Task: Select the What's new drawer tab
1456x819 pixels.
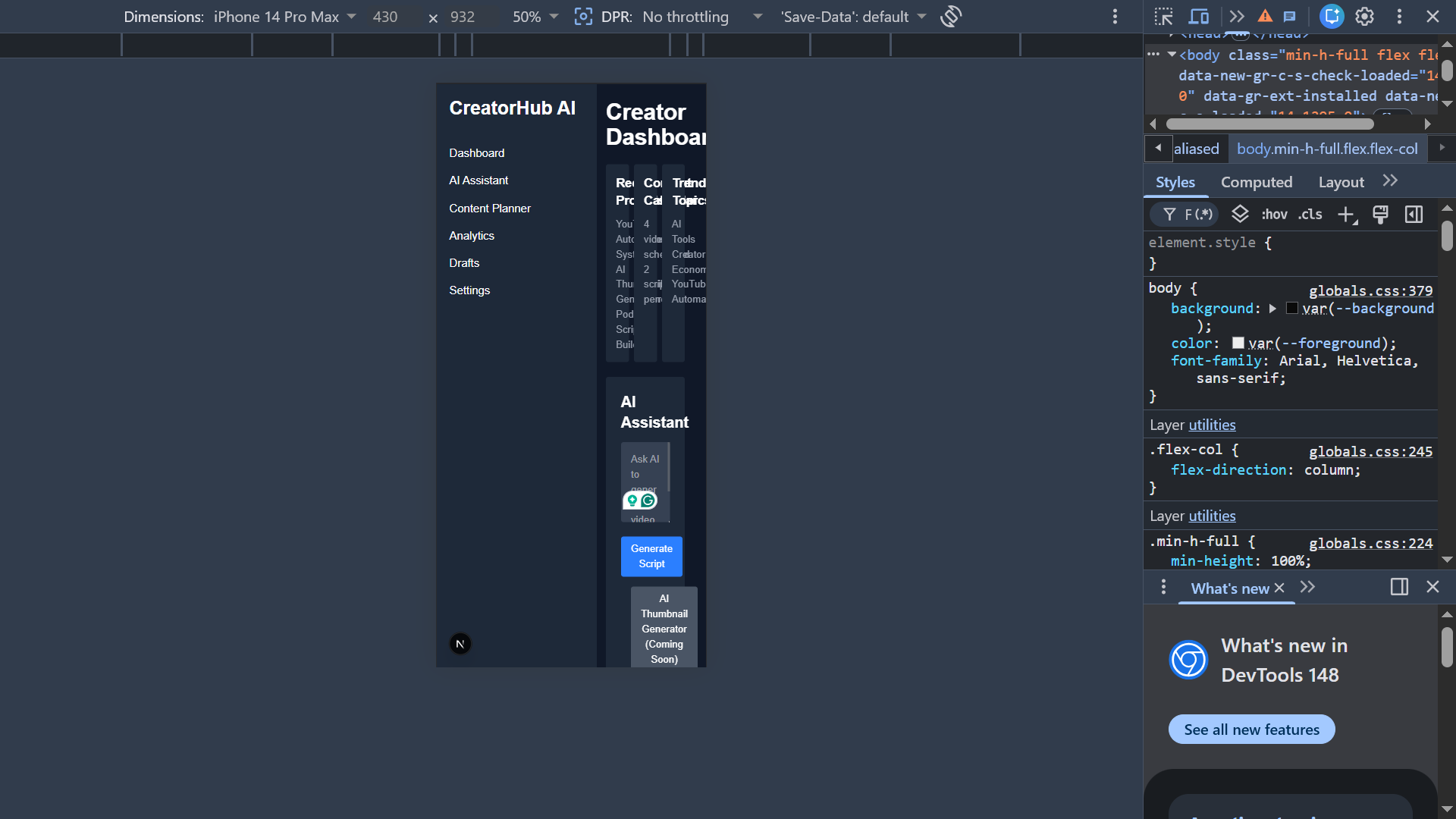Action: point(1229,588)
